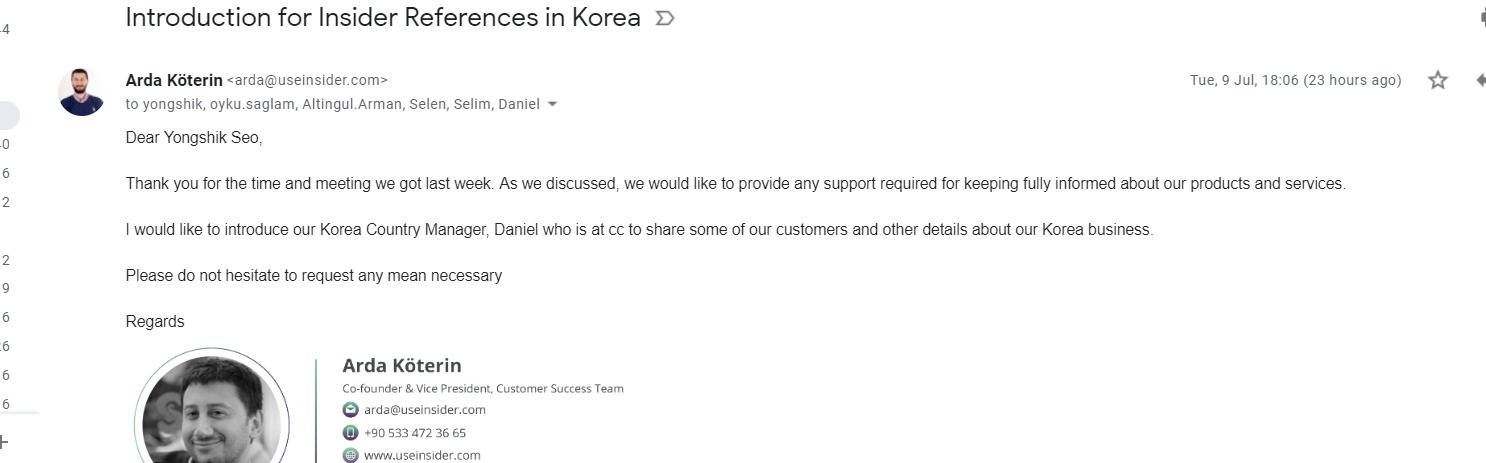The height and width of the screenshot is (463, 1486).
Task: Click the sender address <arda@useinsider.com>
Action: pos(307,80)
